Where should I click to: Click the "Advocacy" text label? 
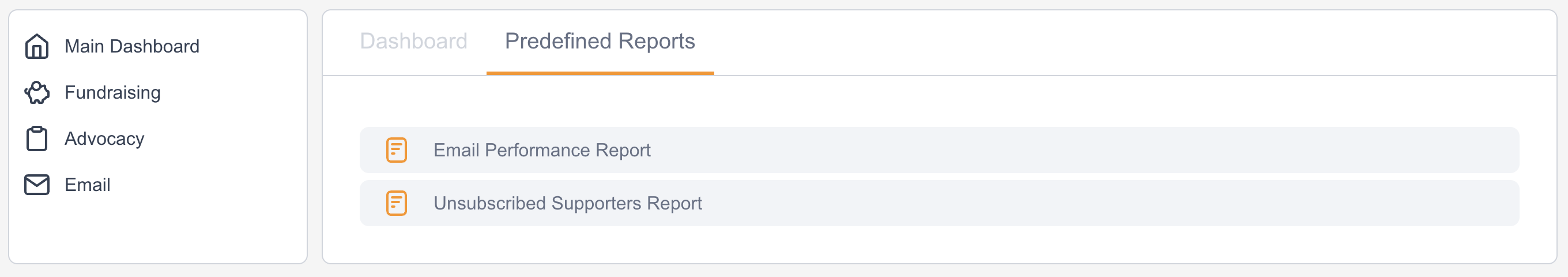(x=104, y=139)
